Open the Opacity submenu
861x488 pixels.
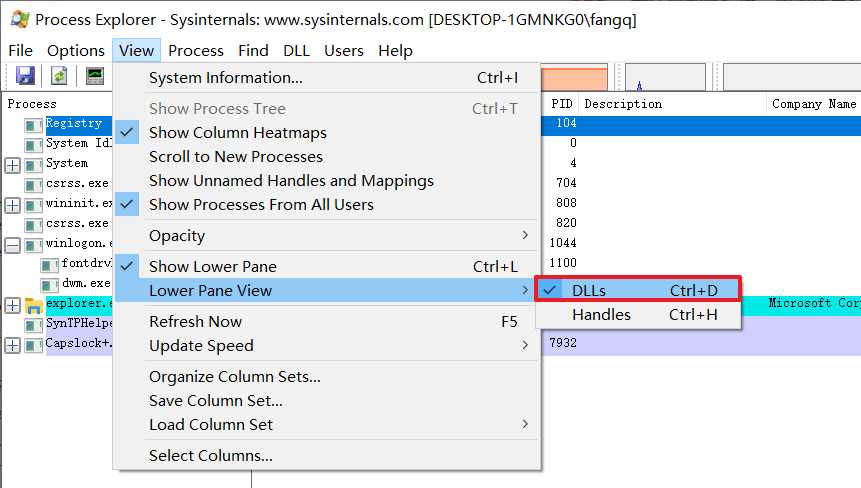[326, 235]
